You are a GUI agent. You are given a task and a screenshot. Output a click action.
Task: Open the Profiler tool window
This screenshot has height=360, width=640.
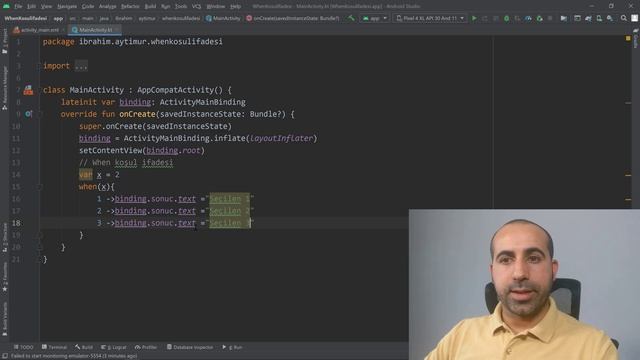(146, 347)
